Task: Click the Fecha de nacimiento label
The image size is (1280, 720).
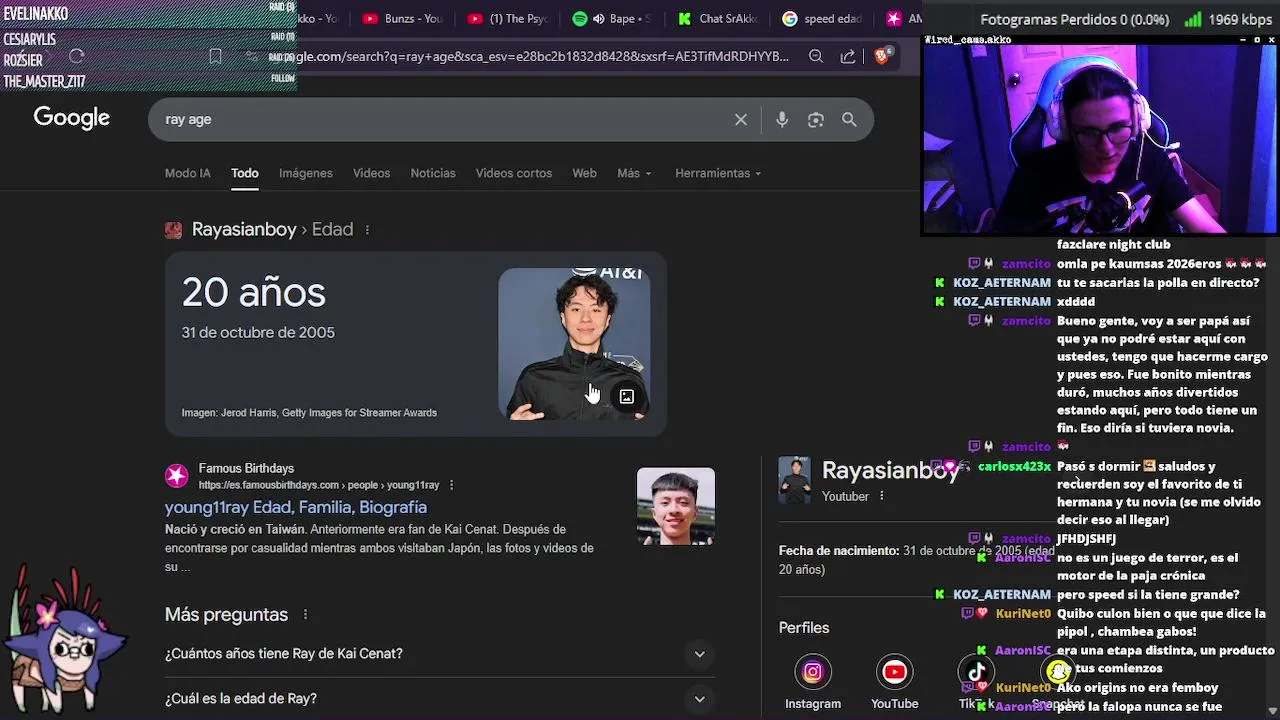Action: pos(839,551)
